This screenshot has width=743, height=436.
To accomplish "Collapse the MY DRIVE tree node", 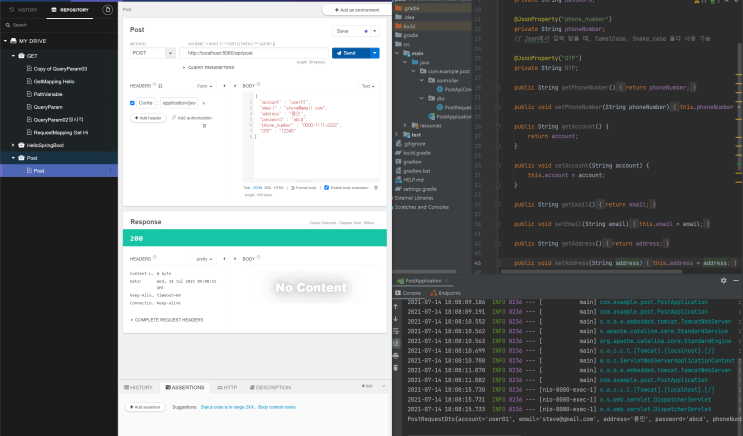I will pyautogui.click(x=5, y=41).
